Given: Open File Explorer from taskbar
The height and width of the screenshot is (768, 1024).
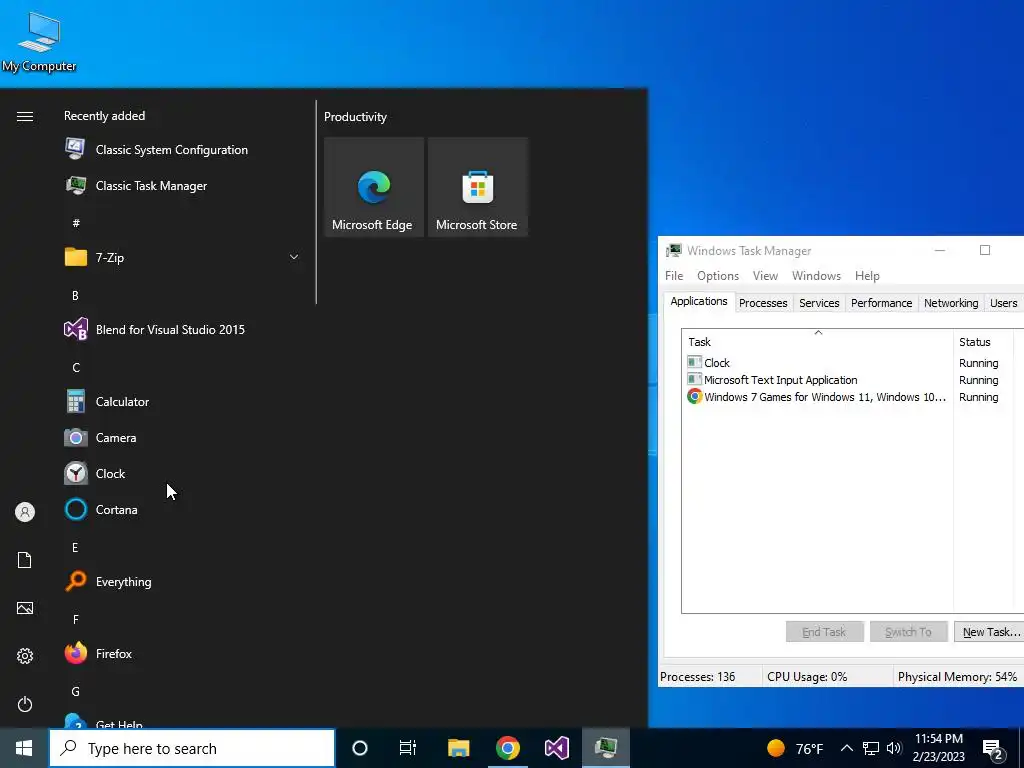Looking at the screenshot, I should click(x=458, y=748).
